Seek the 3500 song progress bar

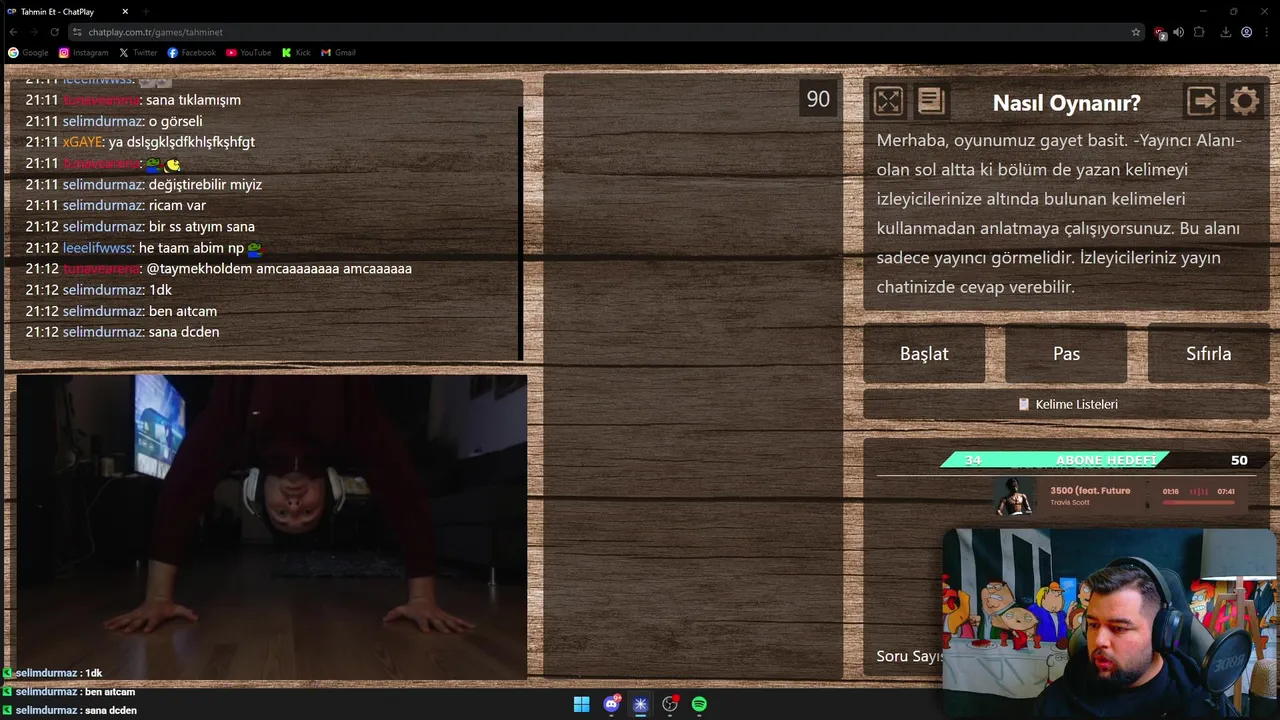(1198, 503)
